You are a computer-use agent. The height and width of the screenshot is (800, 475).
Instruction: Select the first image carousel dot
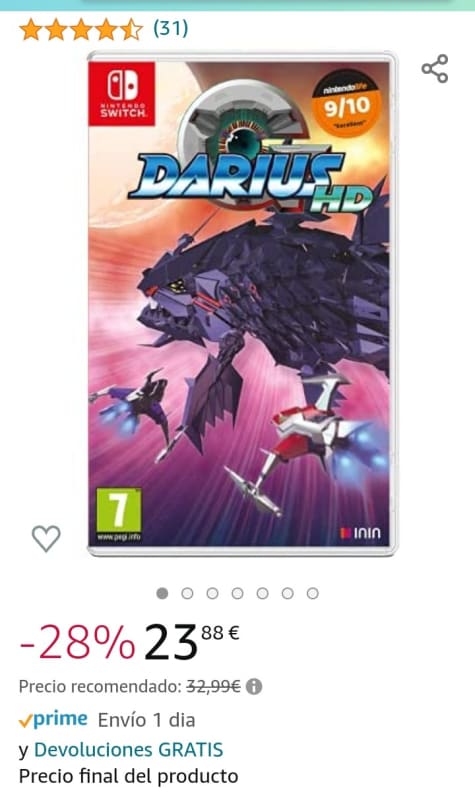[x=162, y=593]
